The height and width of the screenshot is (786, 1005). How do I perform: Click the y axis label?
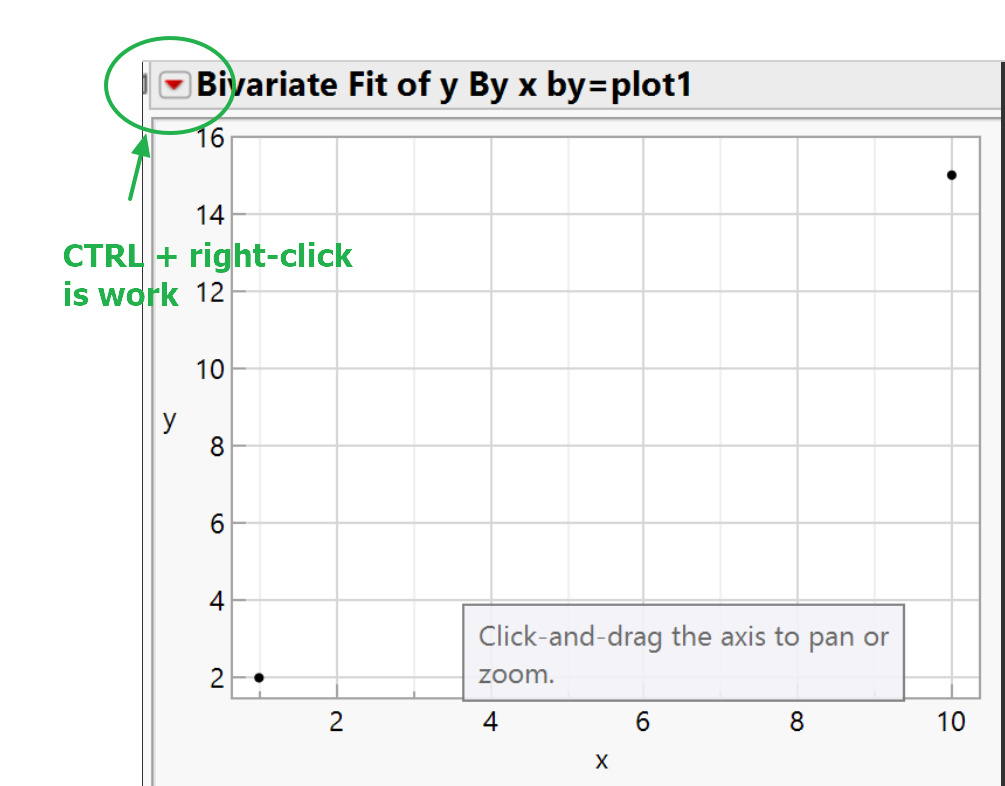pos(169,420)
